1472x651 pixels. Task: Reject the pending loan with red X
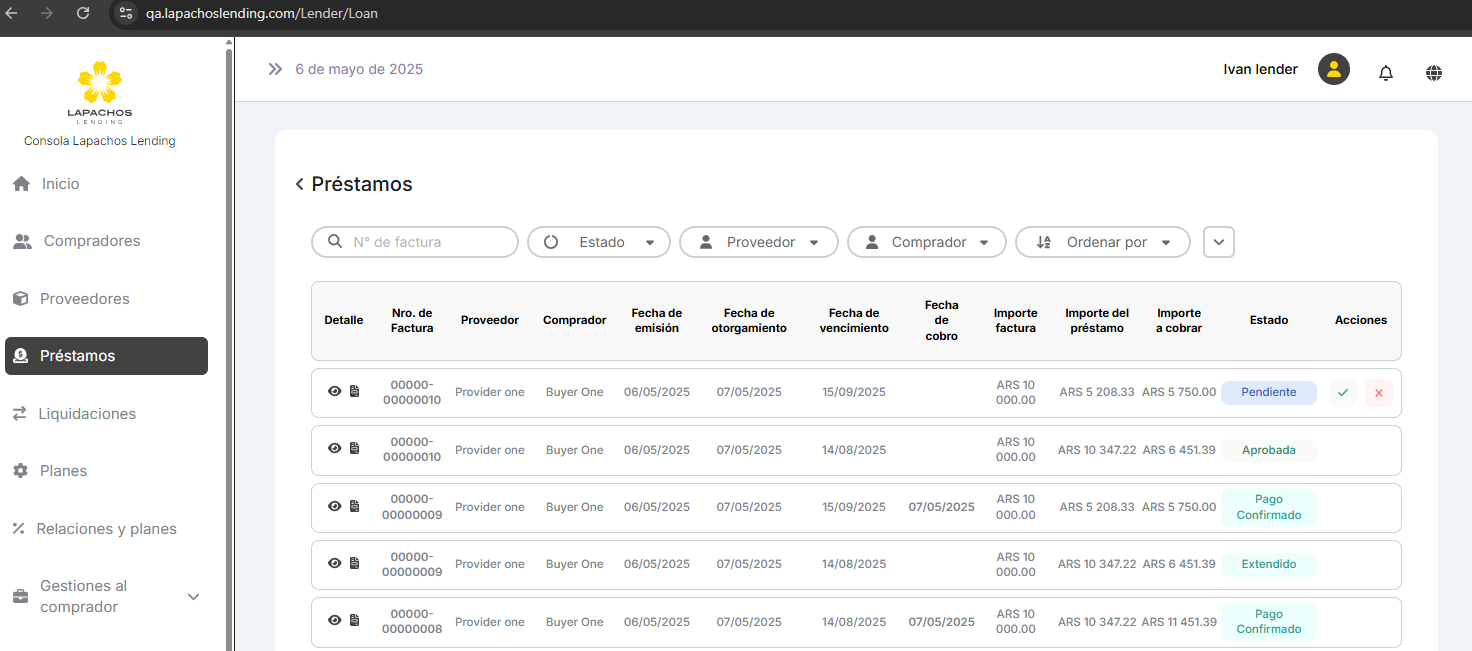pos(1378,393)
